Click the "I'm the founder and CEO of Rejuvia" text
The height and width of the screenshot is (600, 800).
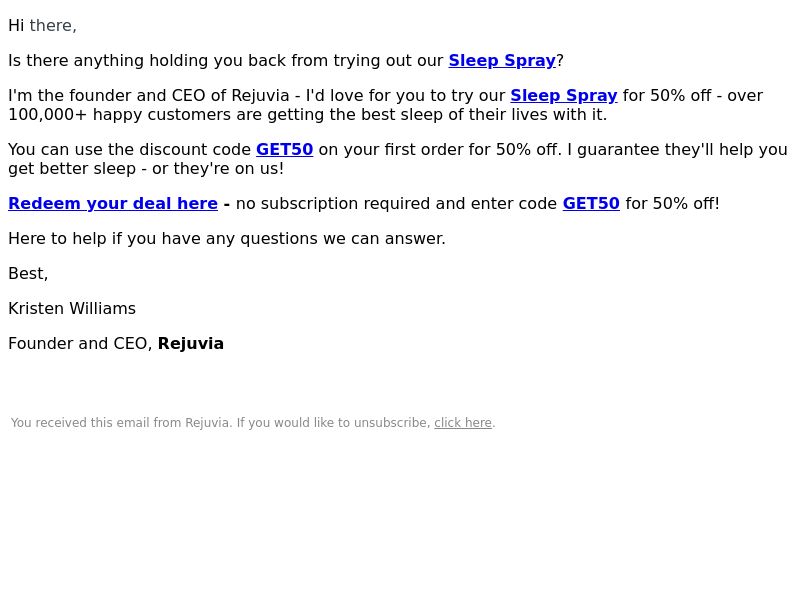pyautogui.click(x=148, y=96)
